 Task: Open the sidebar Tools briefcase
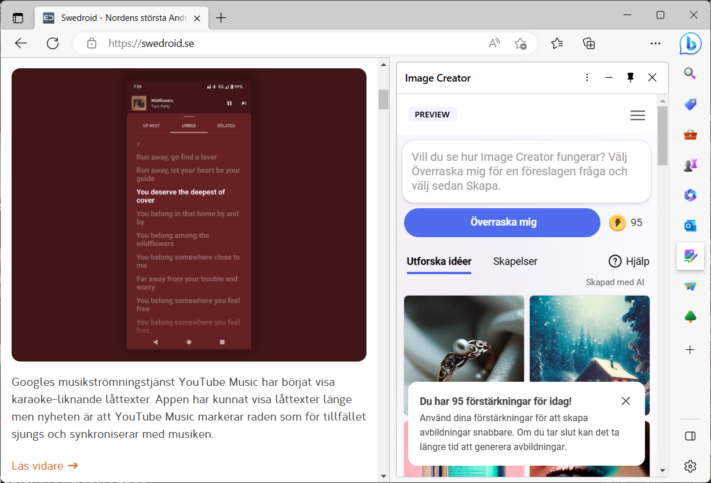point(690,135)
